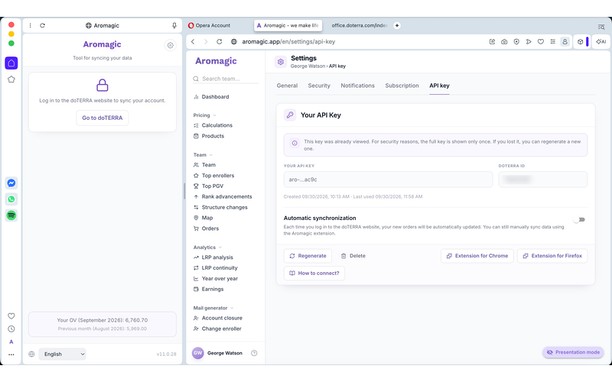The image size is (612, 382).
Task: Click the play flow icon in address bar
Action: 528,42
